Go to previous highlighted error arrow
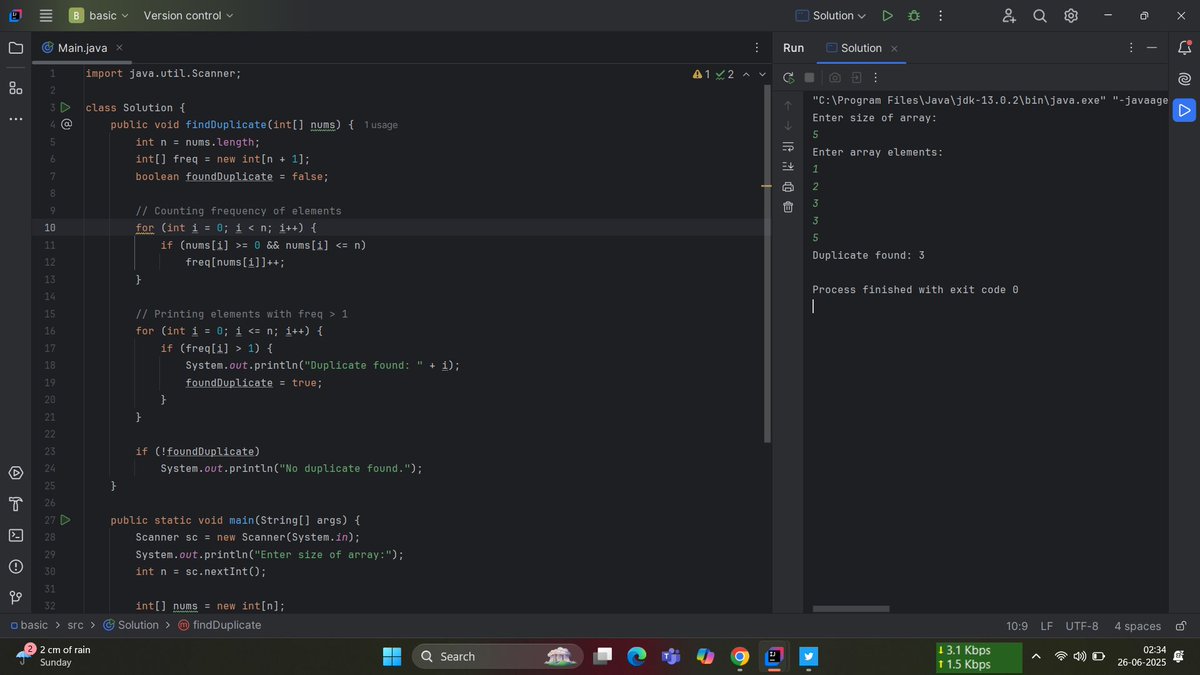Screen dimensions: 1200x675 [x=746, y=75]
